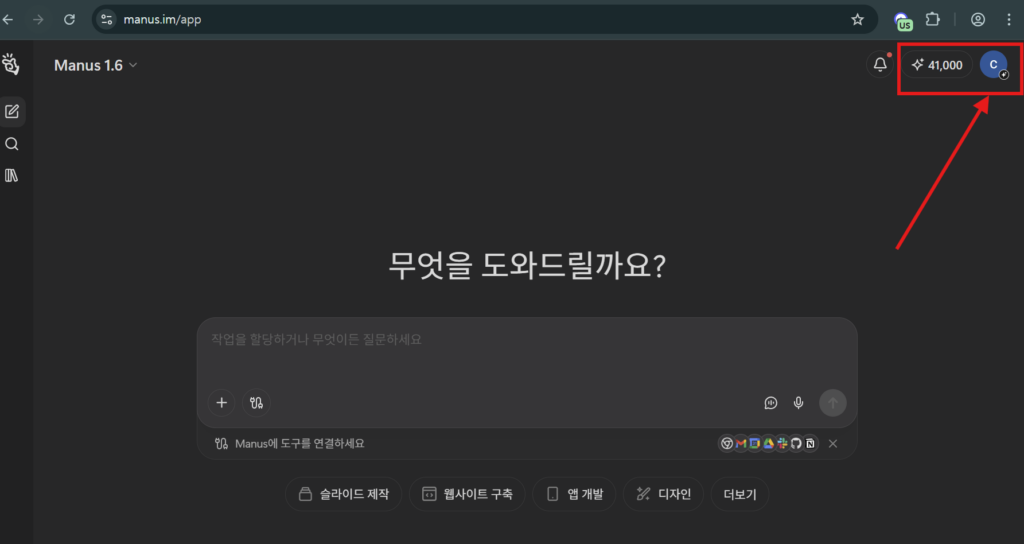Dismiss the Manus tool connection banner

(x=833, y=444)
